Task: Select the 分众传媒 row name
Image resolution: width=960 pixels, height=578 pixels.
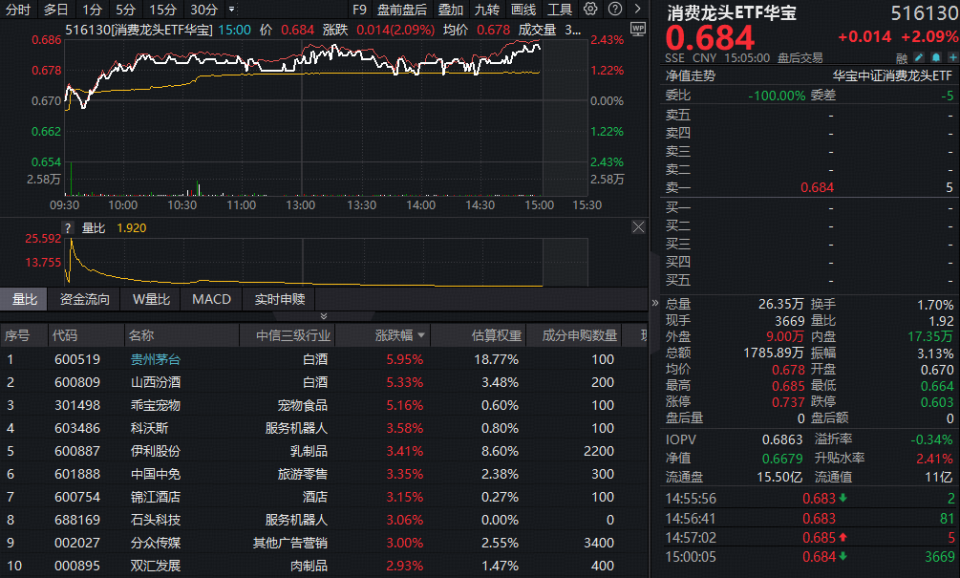Action: pos(156,542)
